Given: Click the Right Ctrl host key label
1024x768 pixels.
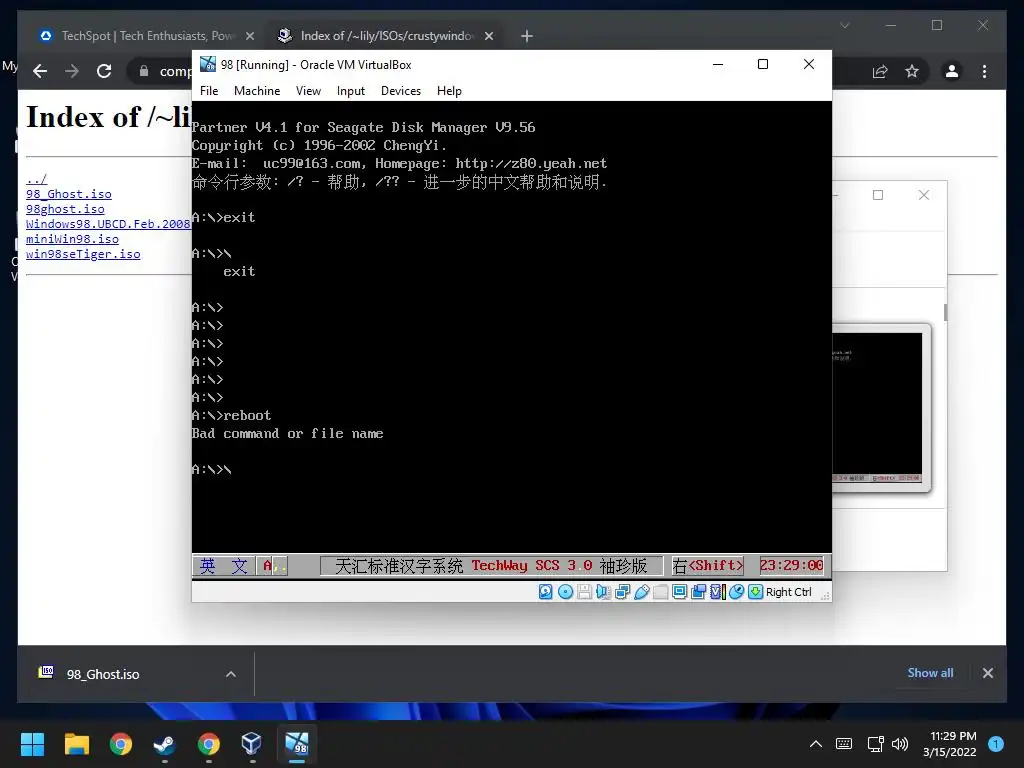Looking at the screenshot, I should (788, 592).
